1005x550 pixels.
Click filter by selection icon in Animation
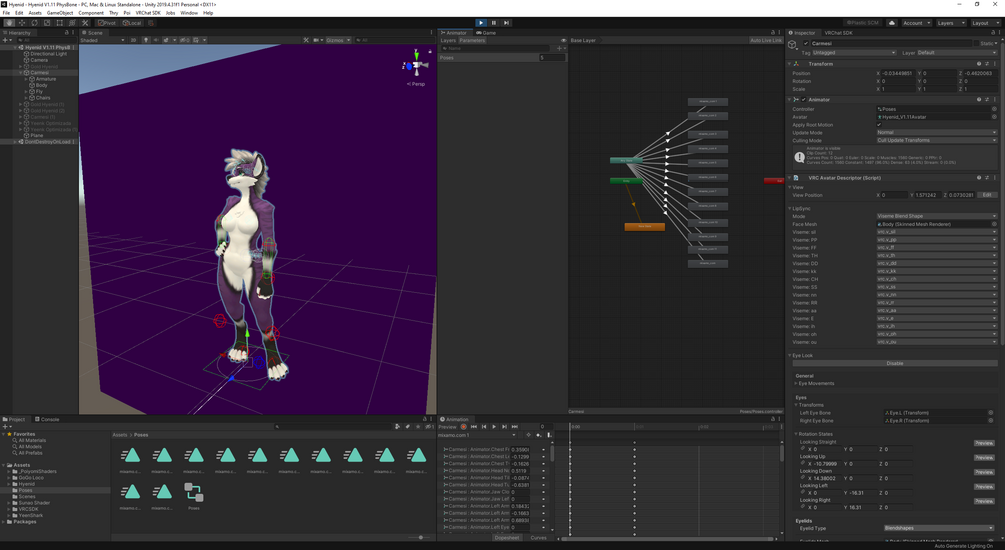pos(529,435)
